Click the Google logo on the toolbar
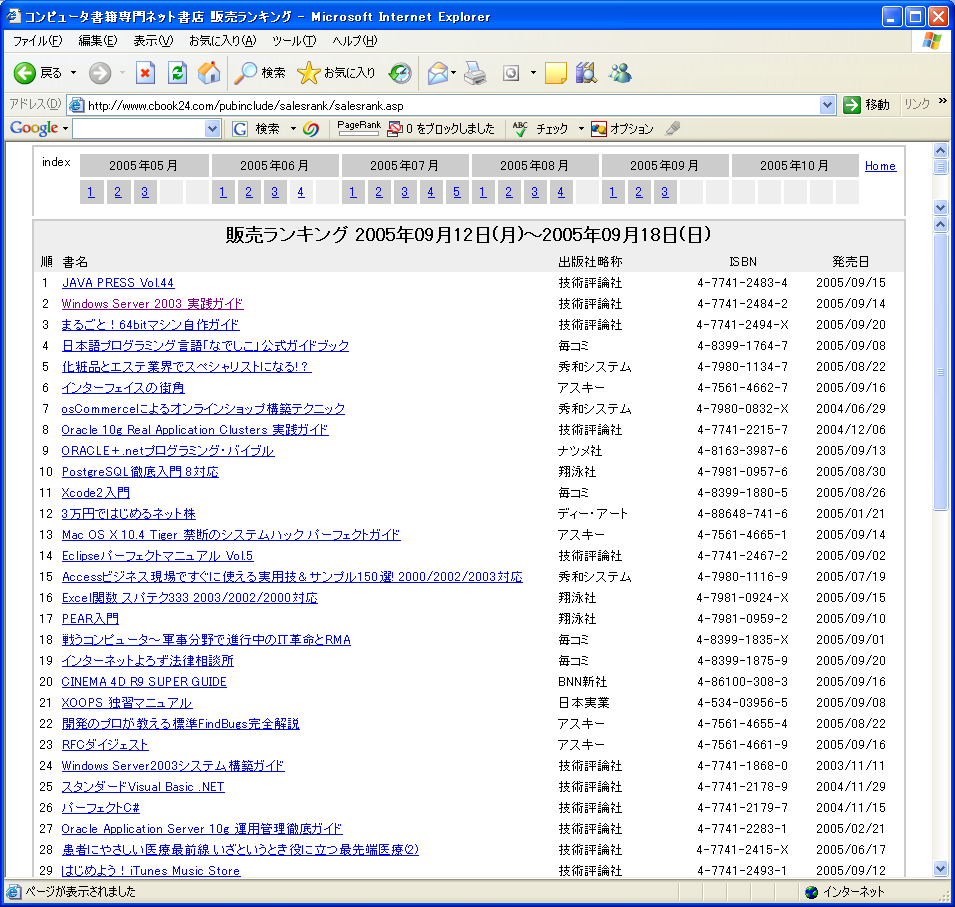Viewport: 955px width, 907px height. click(x=34, y=129)
